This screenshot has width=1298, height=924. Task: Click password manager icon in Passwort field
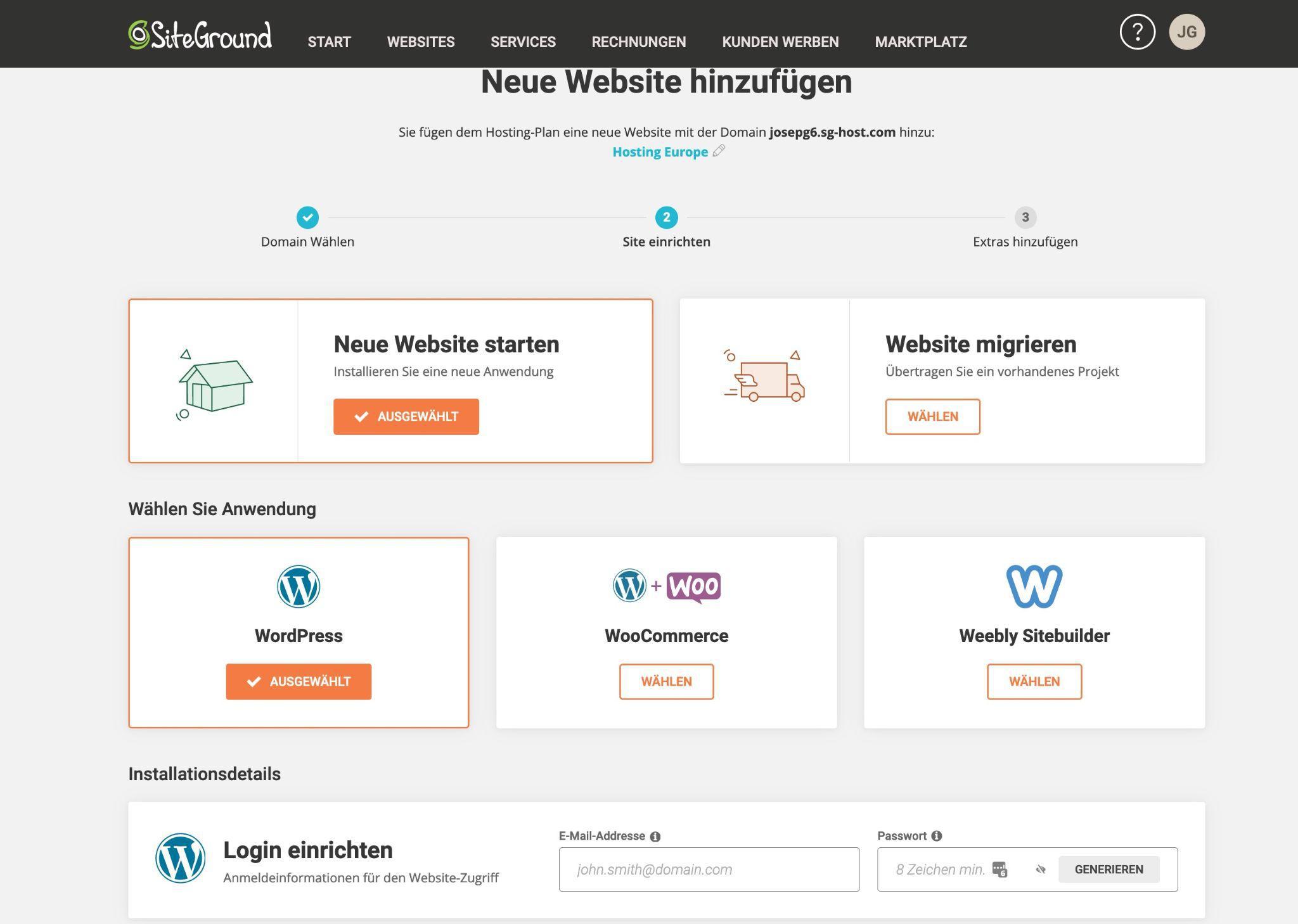pos(999,869)
